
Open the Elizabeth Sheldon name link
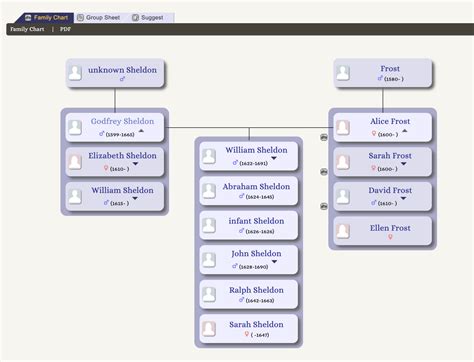[x=122, y=156]
